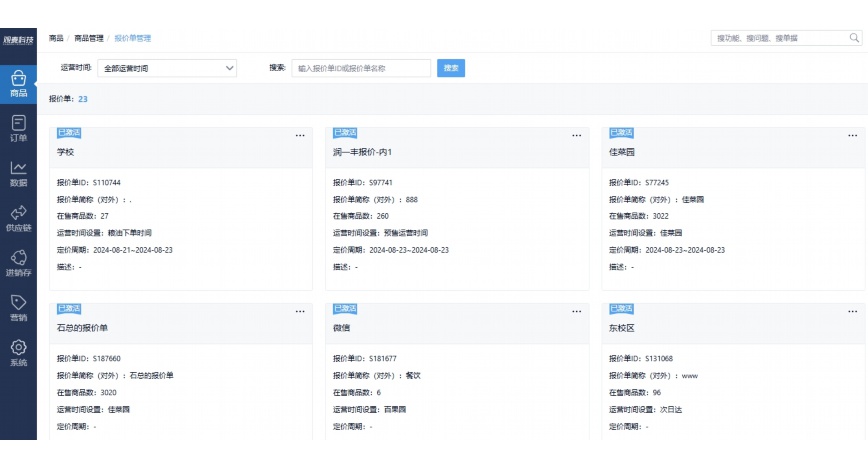Click 报价单管理 in breadcrumb

132,38
